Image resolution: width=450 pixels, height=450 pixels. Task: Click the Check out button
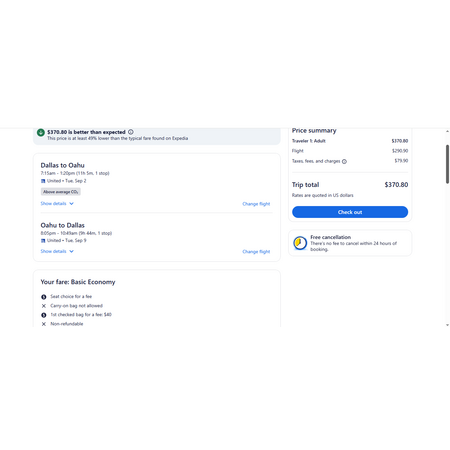coord(350,212)
